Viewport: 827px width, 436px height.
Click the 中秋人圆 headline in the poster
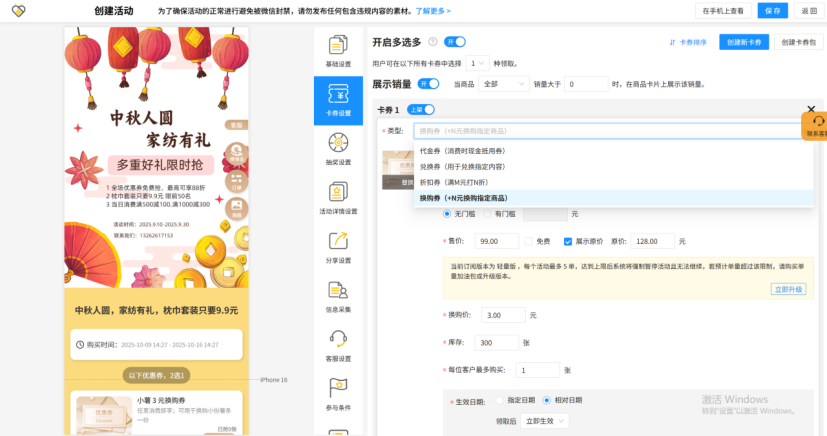(141, 118)
